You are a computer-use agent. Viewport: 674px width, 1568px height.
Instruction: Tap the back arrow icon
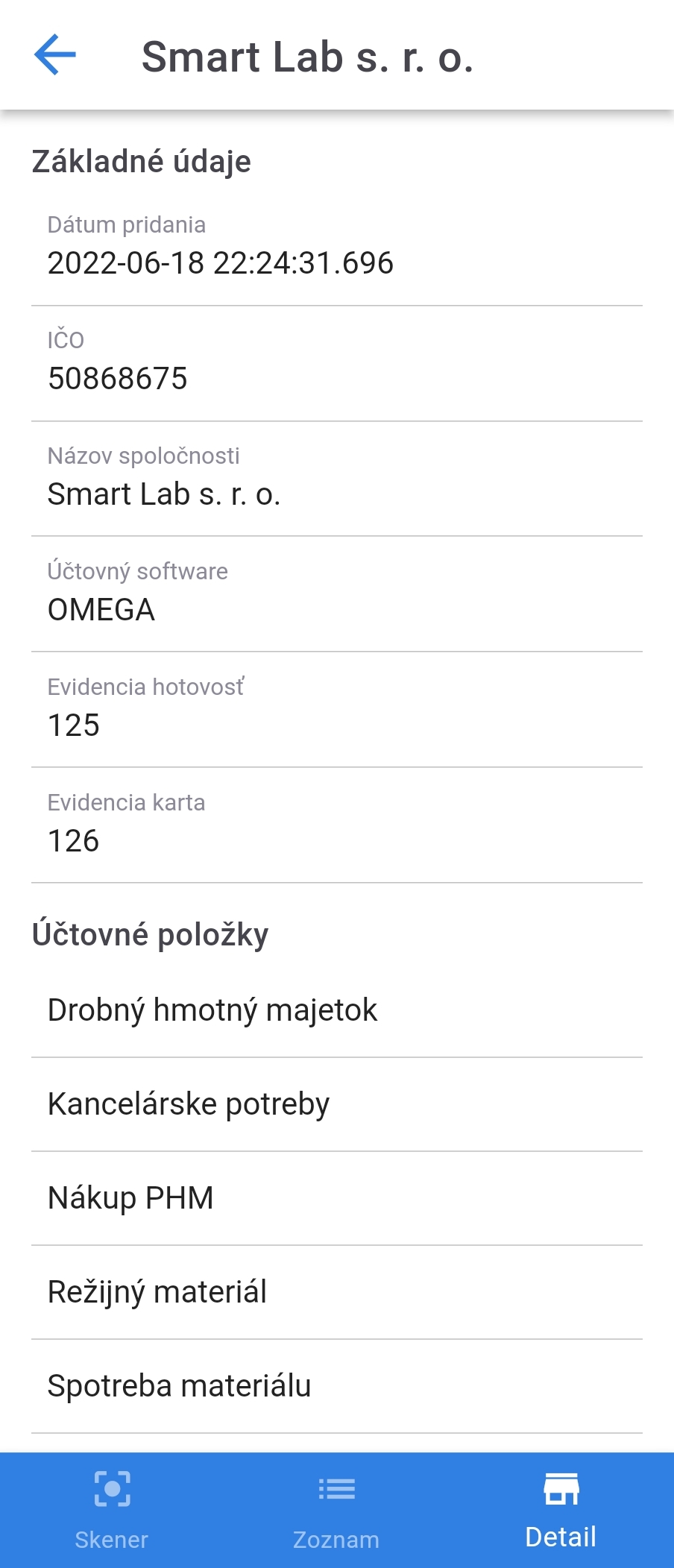coord(55,55)
